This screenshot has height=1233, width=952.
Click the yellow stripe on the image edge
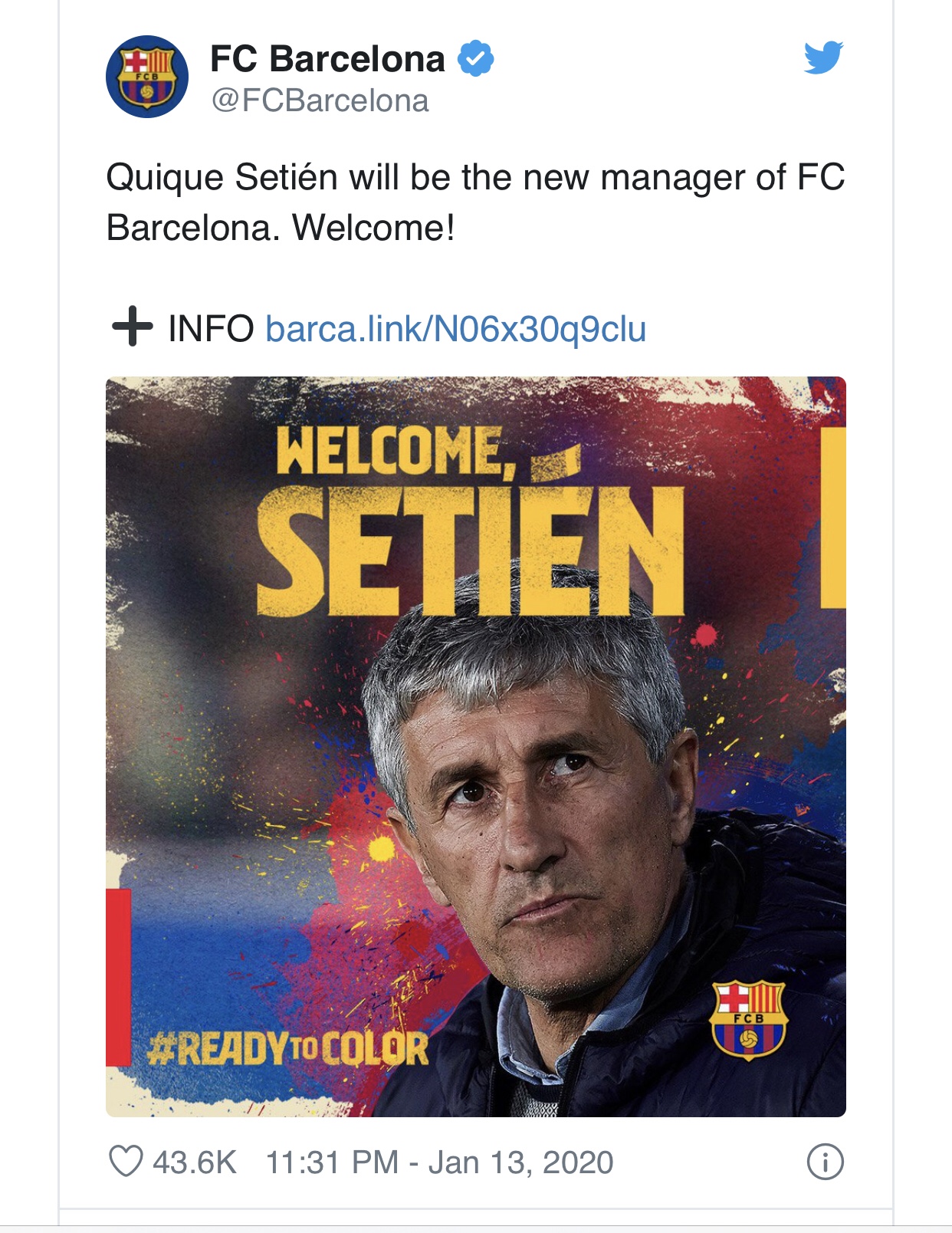(833, 517)
